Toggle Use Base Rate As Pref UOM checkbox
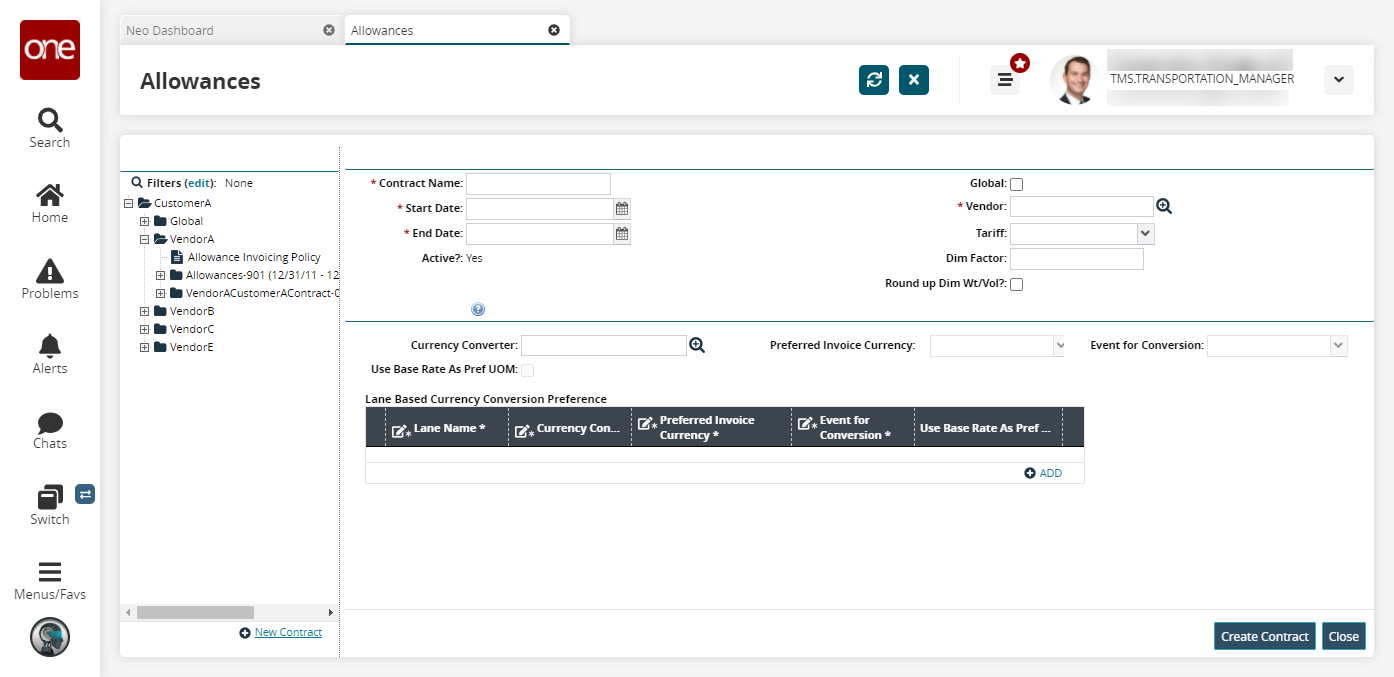 click(527, 370)
